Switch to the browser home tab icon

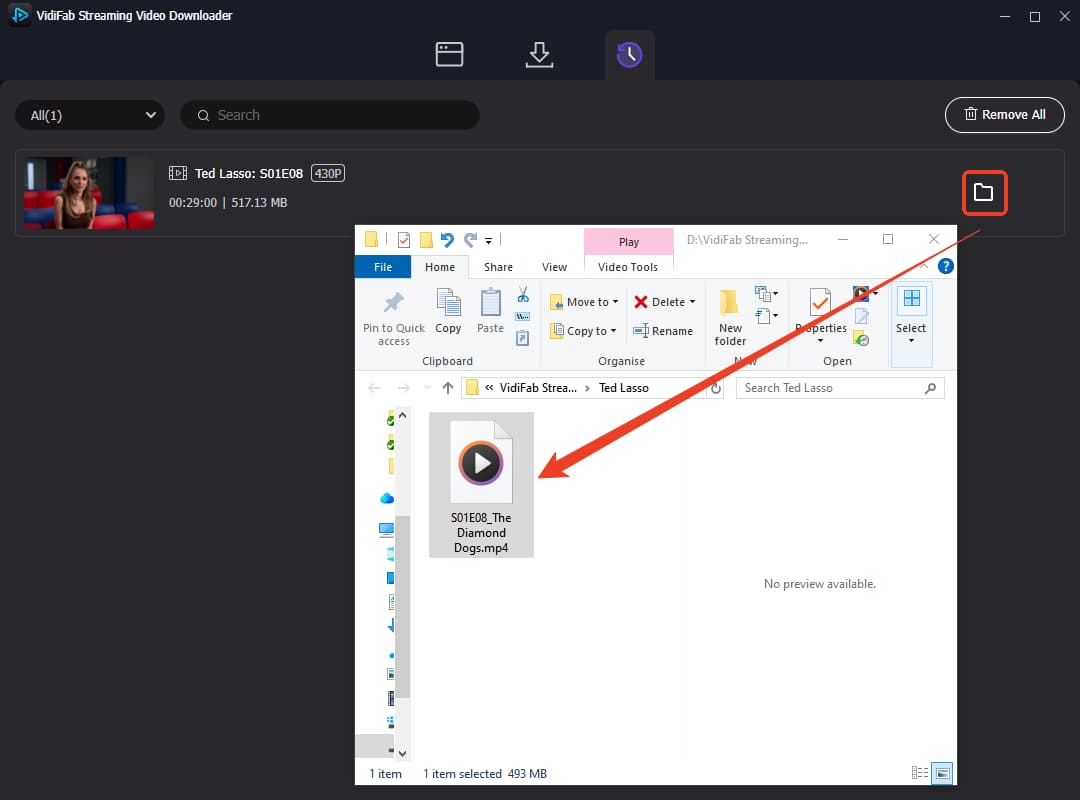[449, 54]
